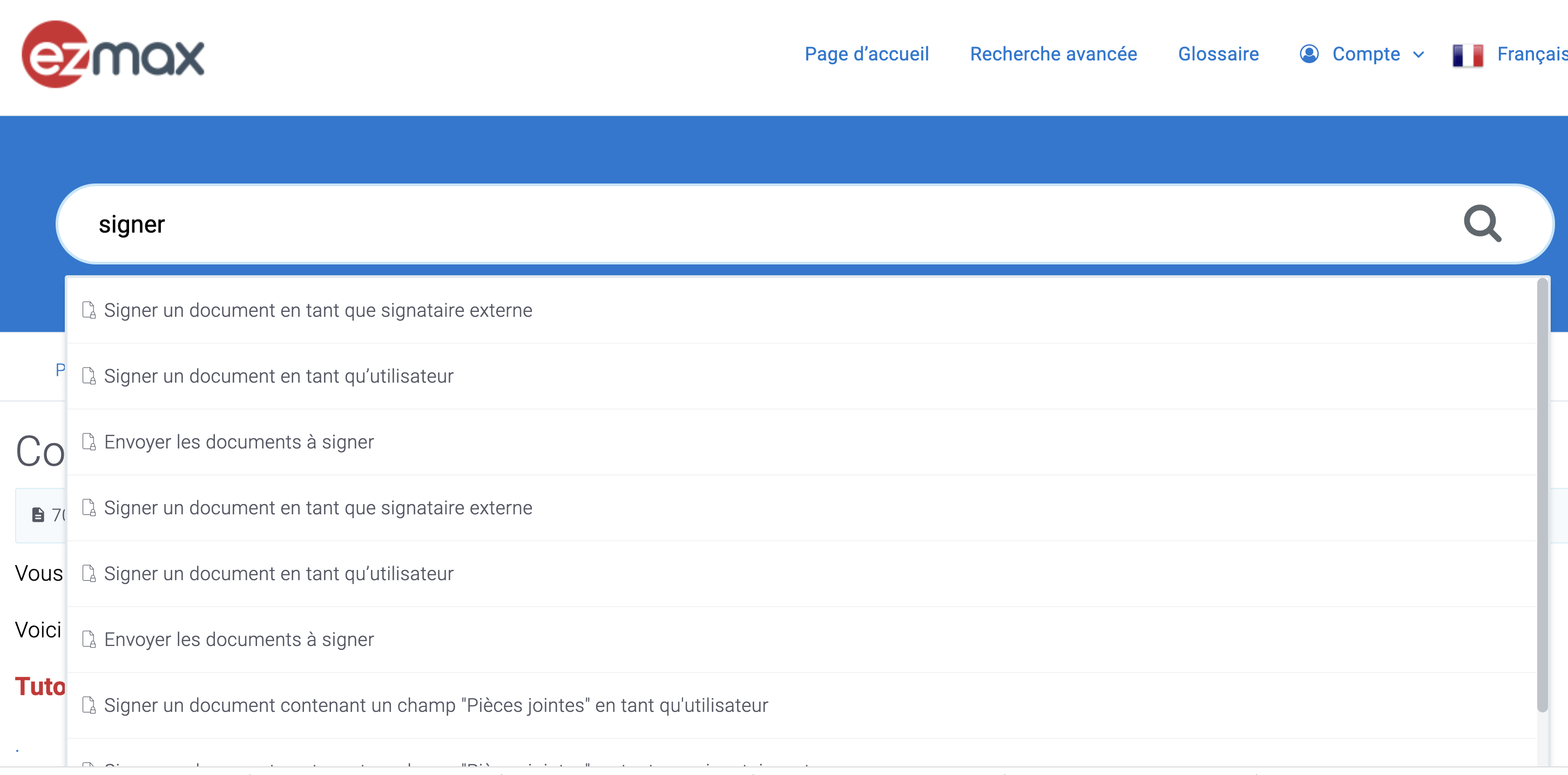Click document icon beside Pièces jointes suggestion
1568x775 pixels.
pos(89,705)
